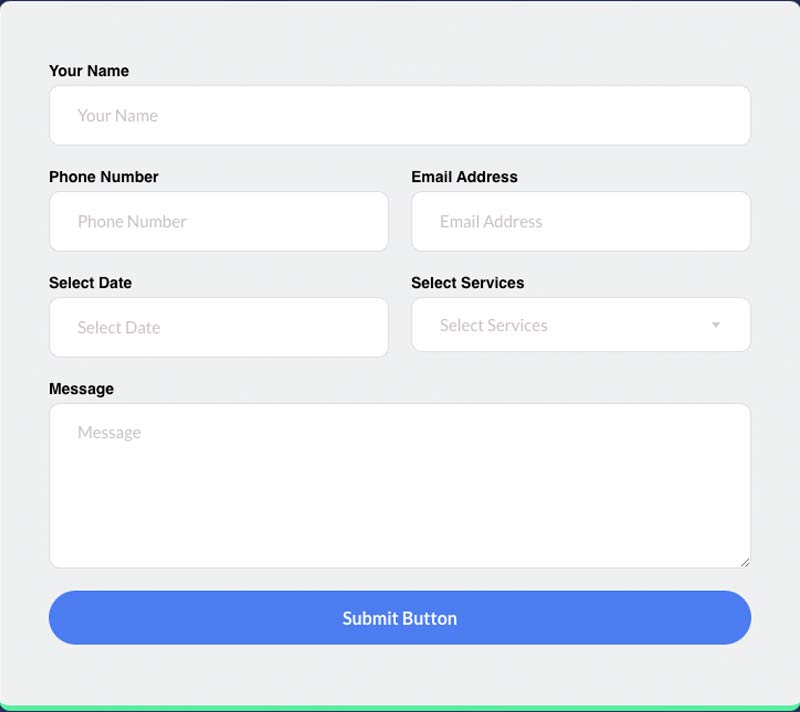Click the 'Message' label heading
The height and width of the screenshot is (712, 800).
81,389
